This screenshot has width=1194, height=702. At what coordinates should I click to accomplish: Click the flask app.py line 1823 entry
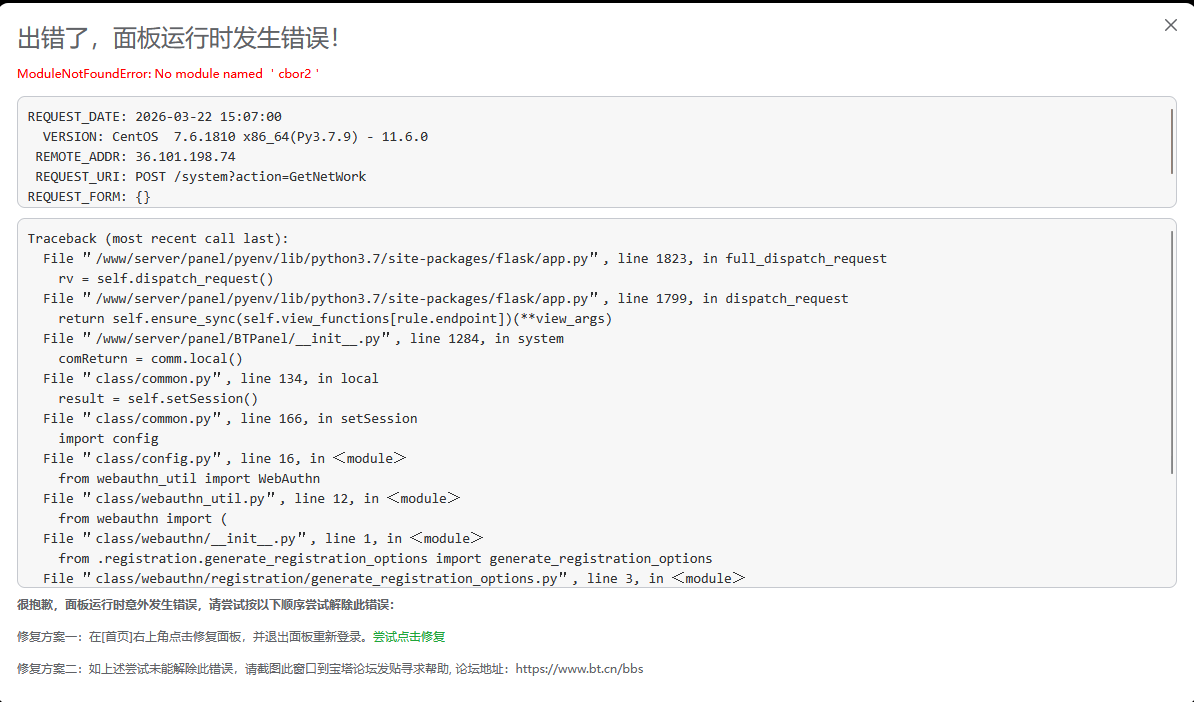tap(465, 259)
